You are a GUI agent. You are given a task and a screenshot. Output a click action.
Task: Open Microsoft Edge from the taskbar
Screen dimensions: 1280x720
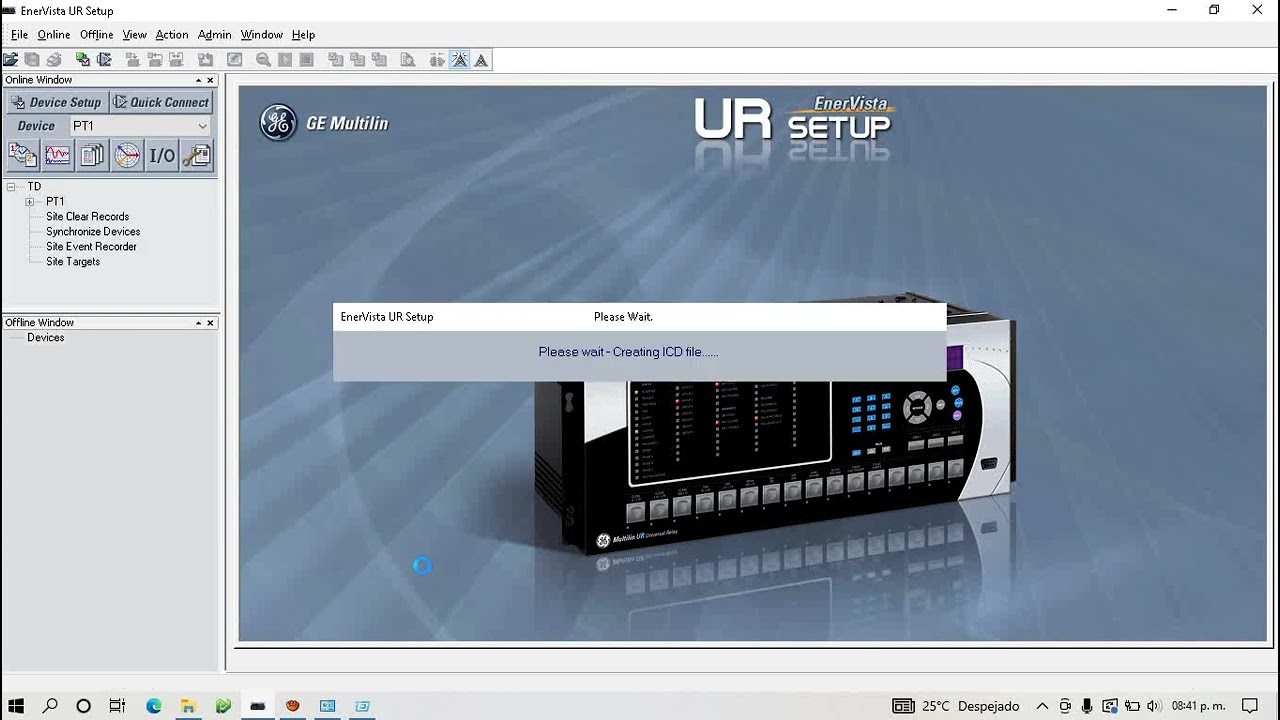click(153, 706)
